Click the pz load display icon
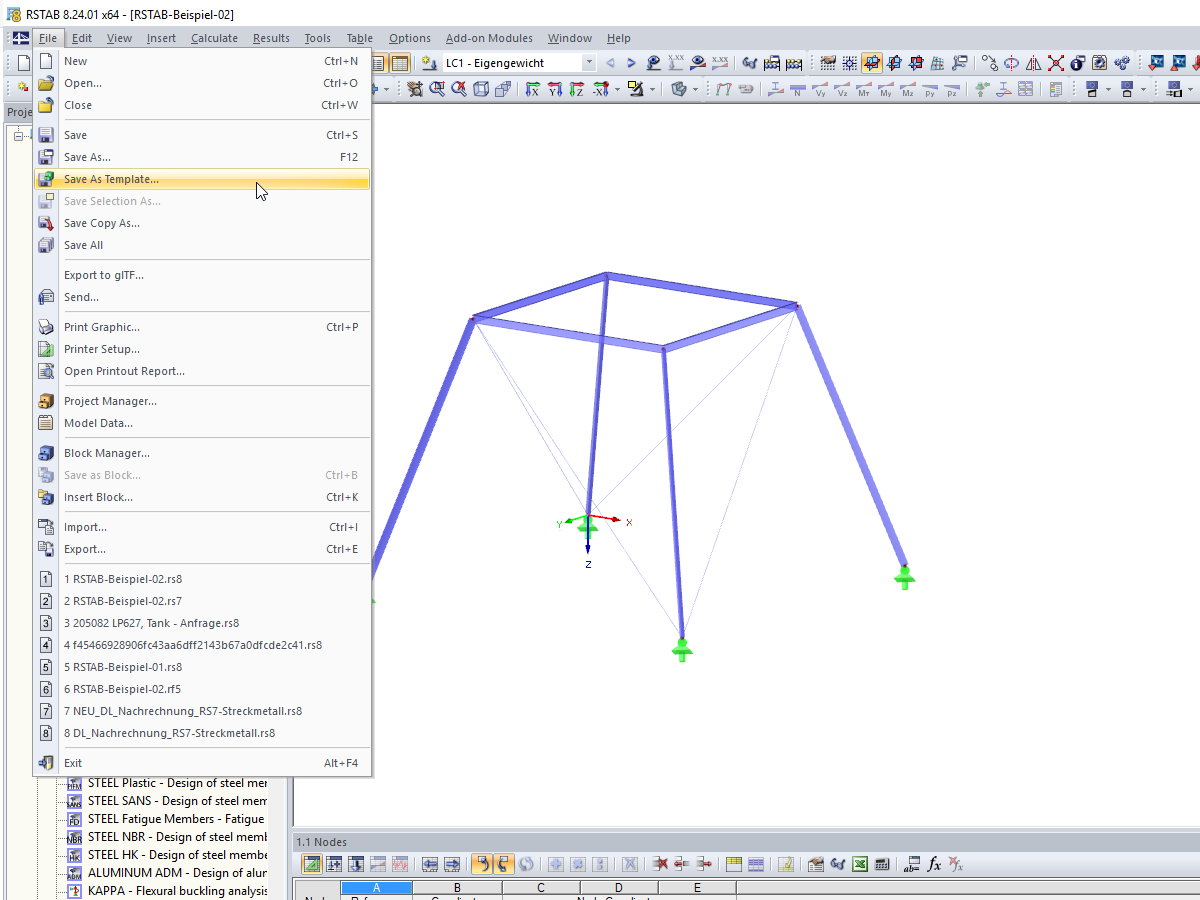The height and width of the screenshot is (900, 1200). 952,89
